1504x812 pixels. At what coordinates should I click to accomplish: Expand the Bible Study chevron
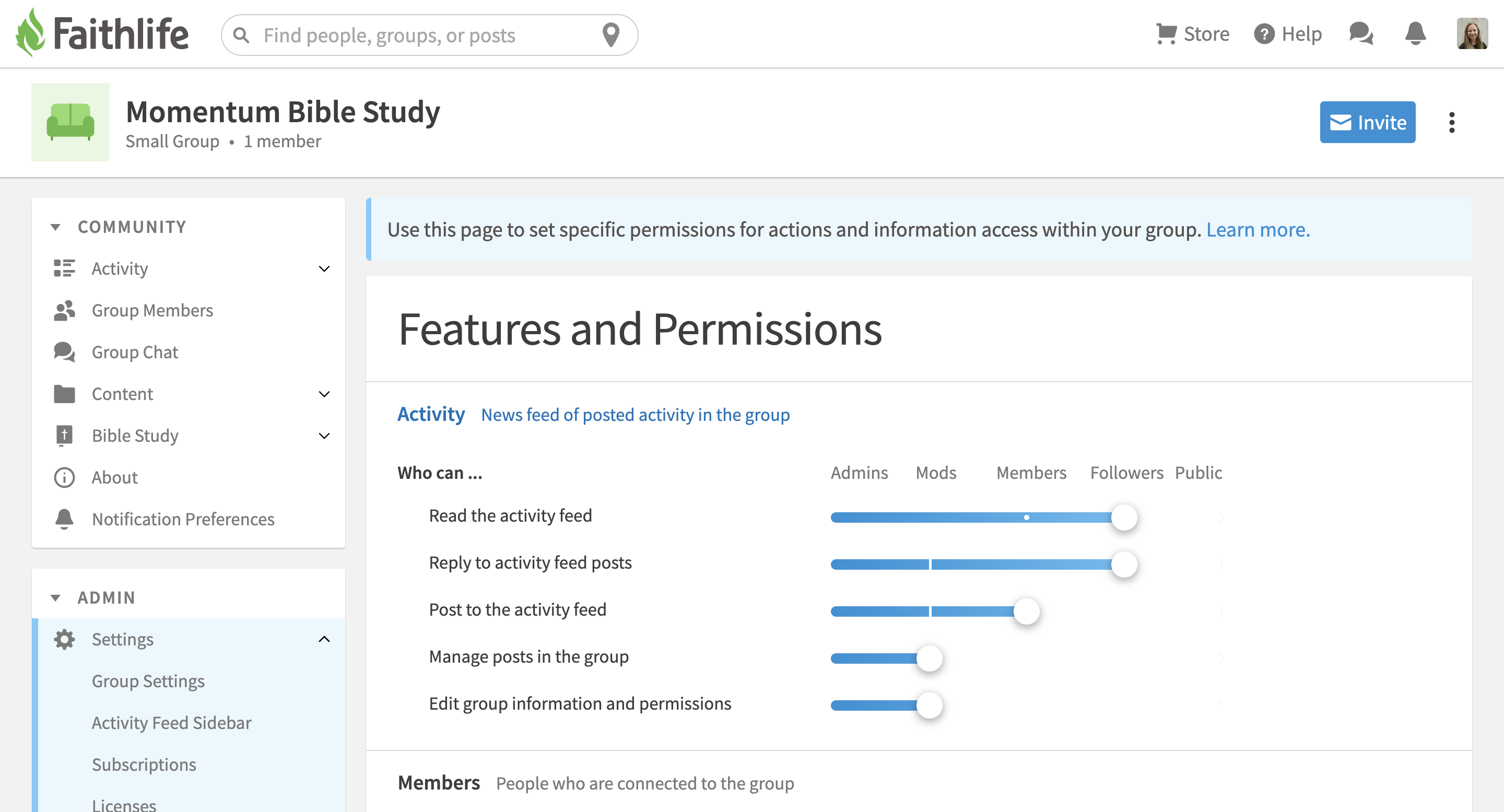pos(325,436)
